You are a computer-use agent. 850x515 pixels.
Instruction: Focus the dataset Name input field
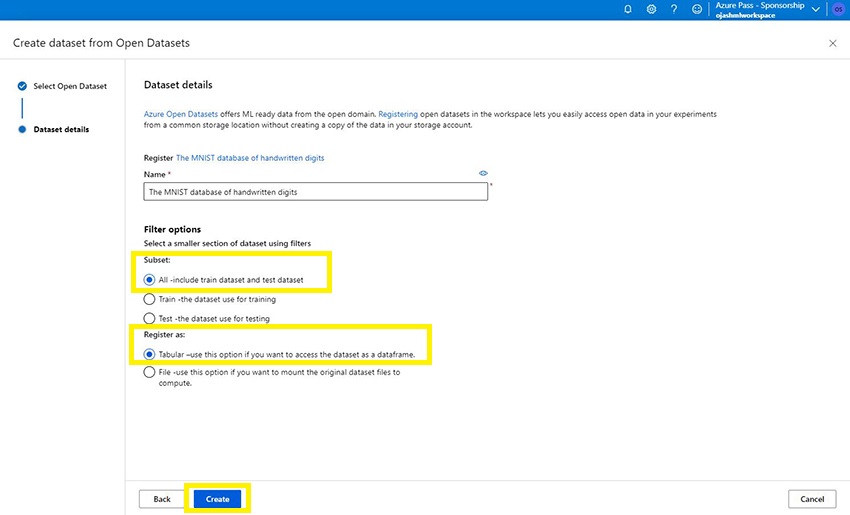coord(315,192)
